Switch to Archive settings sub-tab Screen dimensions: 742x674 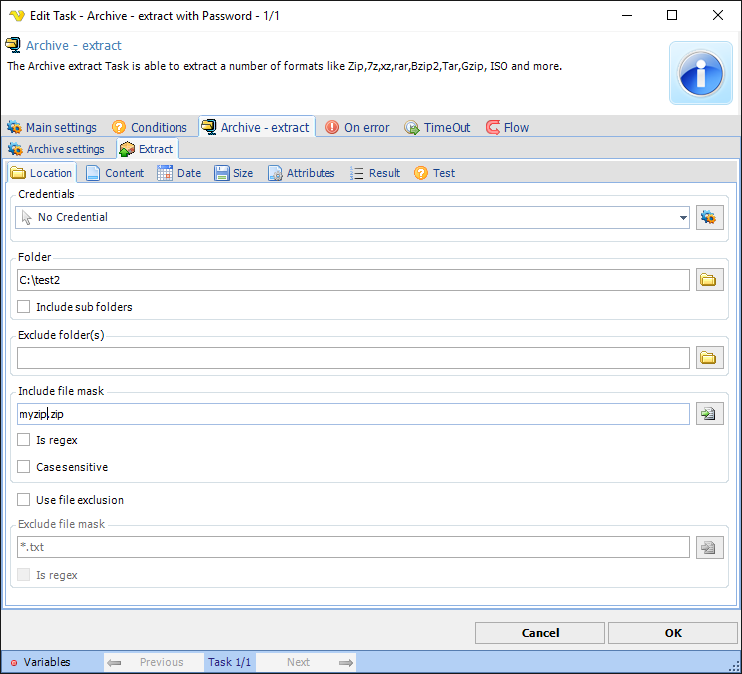point(57,149)
